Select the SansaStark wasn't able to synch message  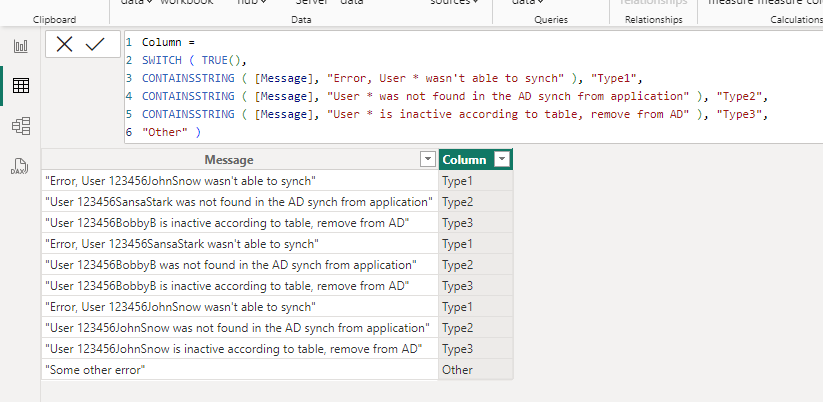(240, 244)
